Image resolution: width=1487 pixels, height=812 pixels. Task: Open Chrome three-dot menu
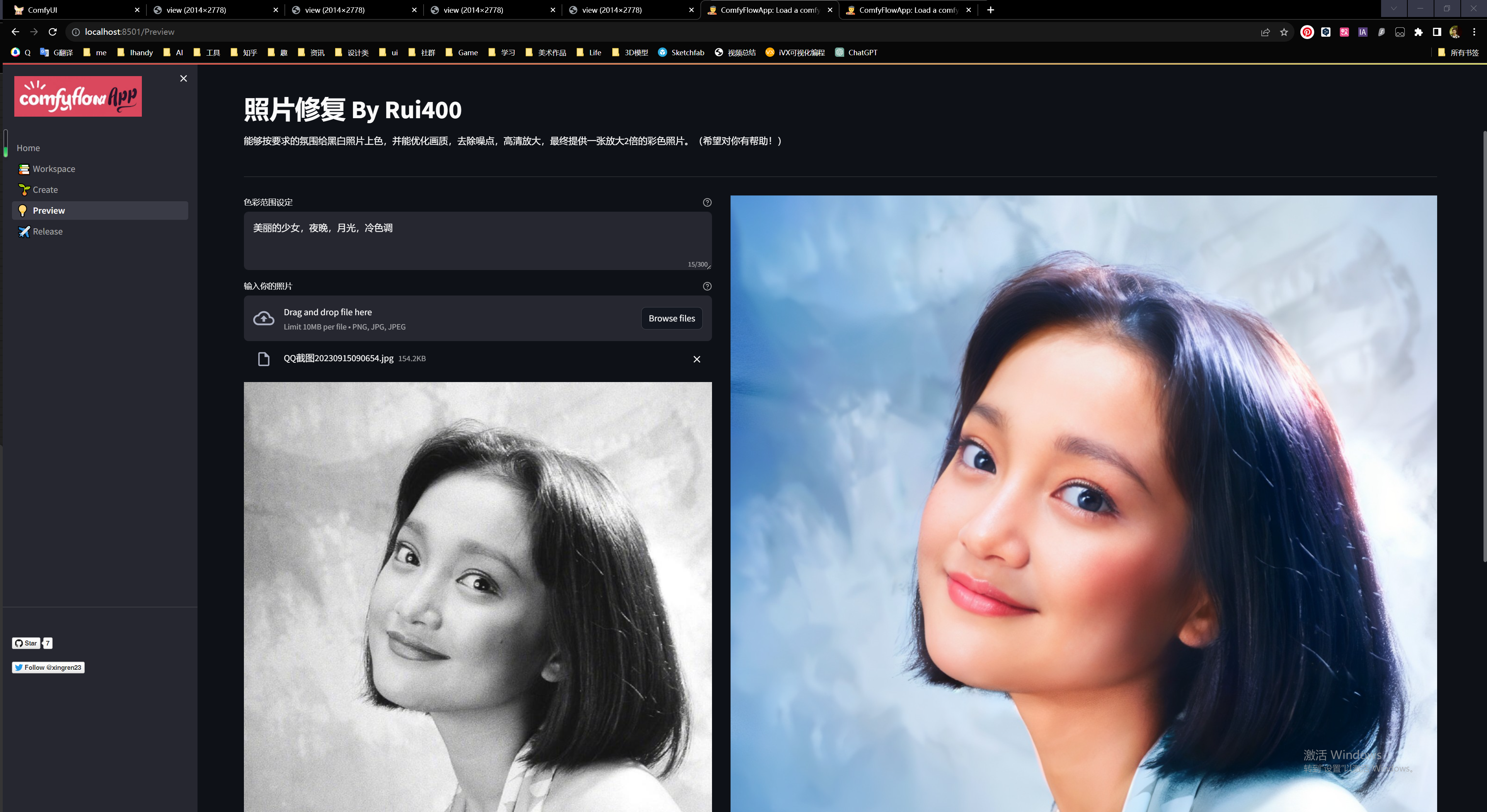pos(1474,32)
